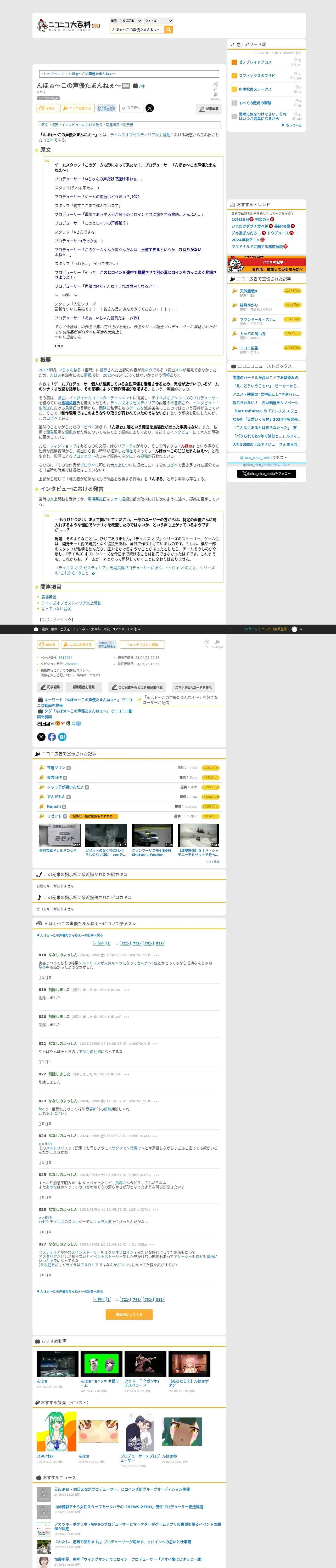Open the 単語・生放送記事 search category dropdown
Viewport: 336px width, 1568px height.
tap(126, 21)
